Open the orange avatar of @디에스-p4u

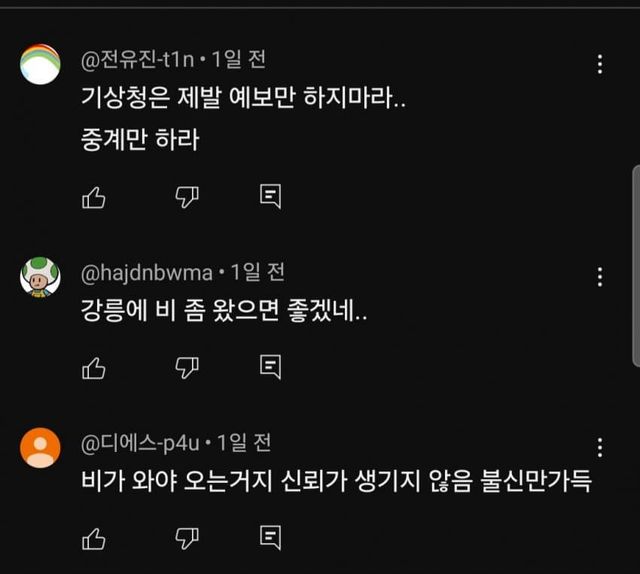click(40, 447)
